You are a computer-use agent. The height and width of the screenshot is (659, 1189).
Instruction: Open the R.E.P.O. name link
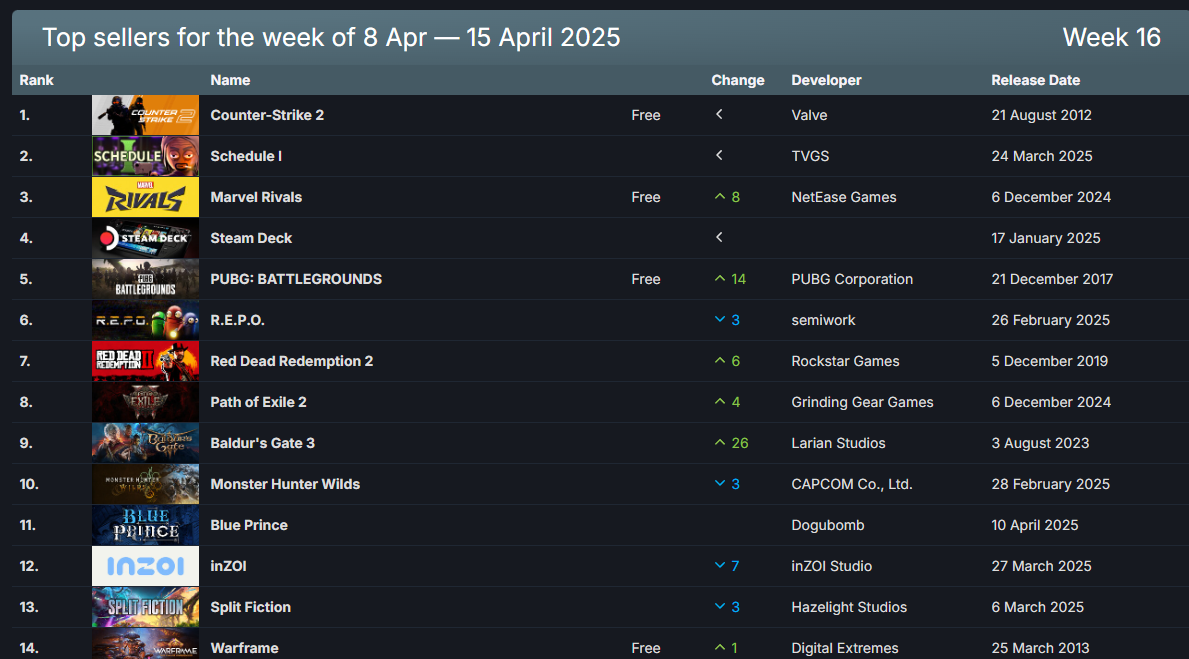[x=237, y=320]
